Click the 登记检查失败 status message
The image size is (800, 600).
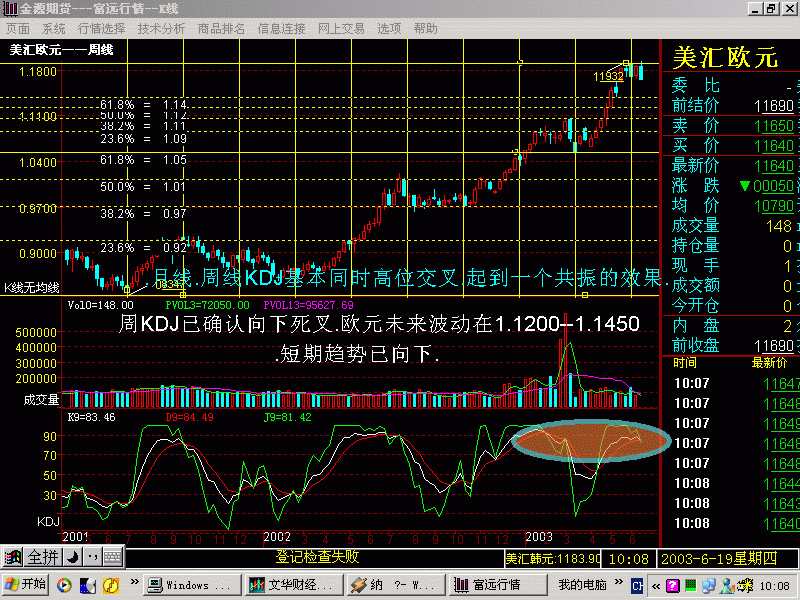click(x=317, y=557)
